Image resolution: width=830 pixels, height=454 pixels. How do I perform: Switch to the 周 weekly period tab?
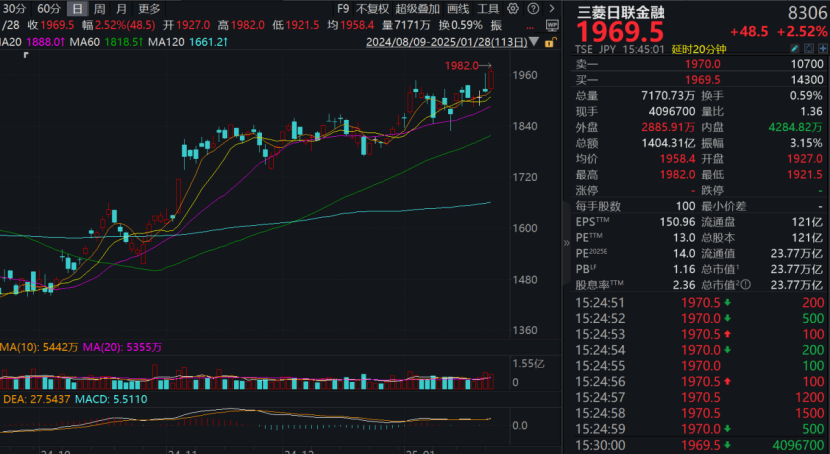point(99,8)
